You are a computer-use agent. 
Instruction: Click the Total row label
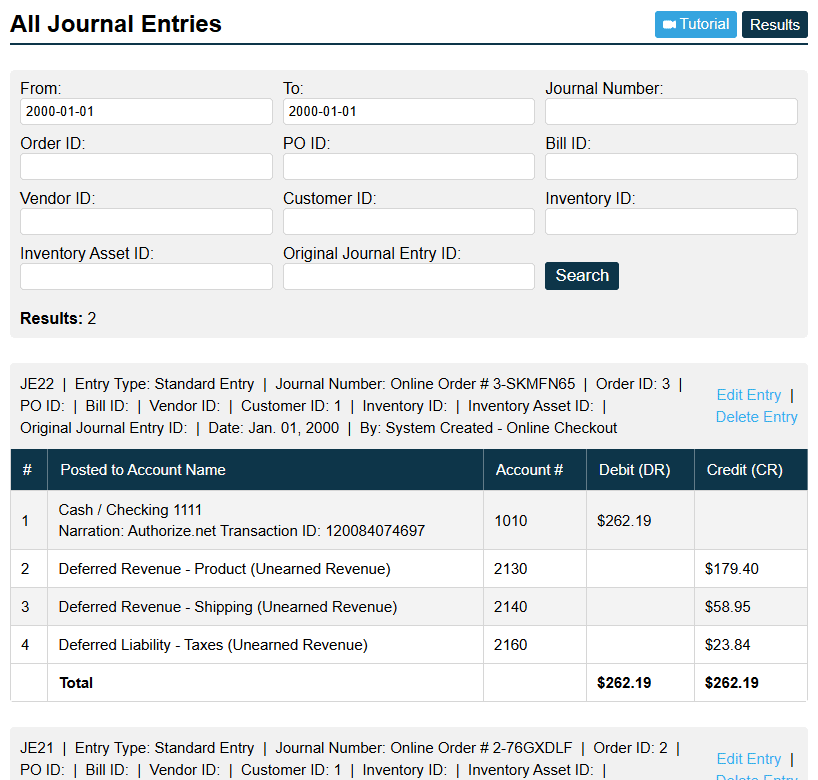(76, 683)
